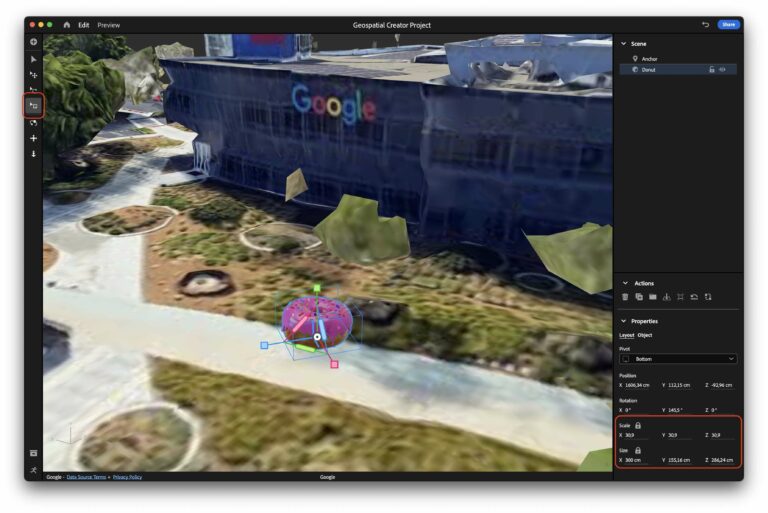Viewport: 768px width, 513px height.
Task: Select the Layout tab in Properties
Action: (626, 335)
